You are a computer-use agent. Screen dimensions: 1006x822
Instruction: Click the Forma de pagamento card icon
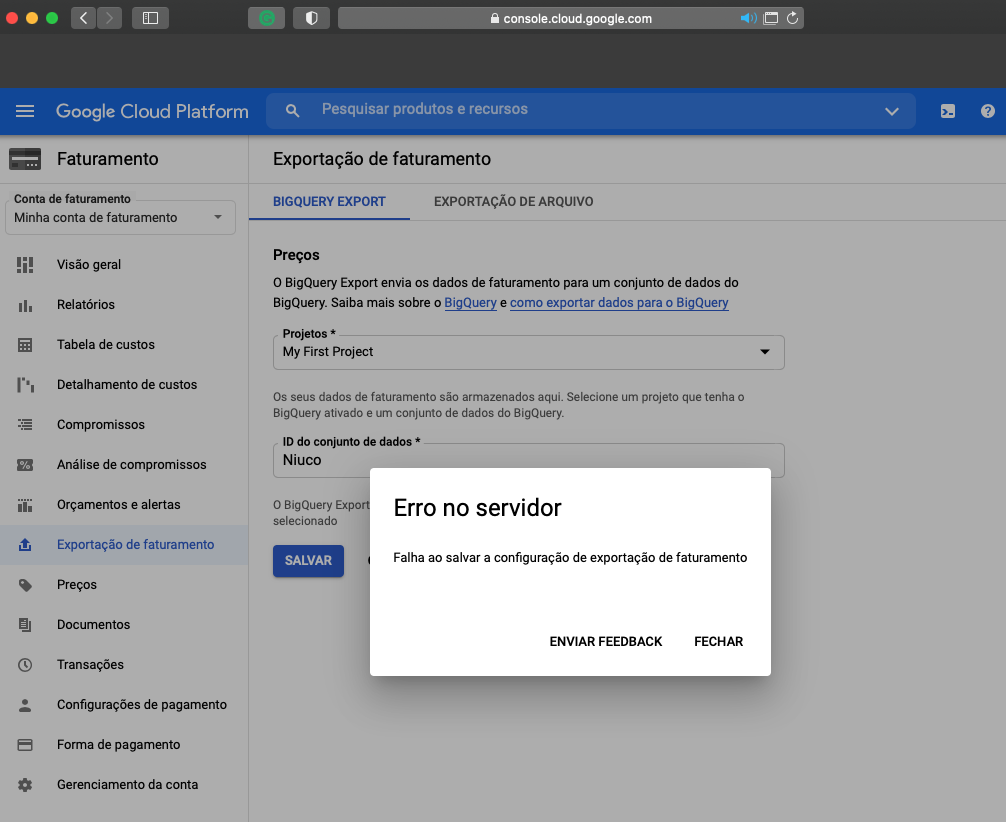[x=25, y=745]
